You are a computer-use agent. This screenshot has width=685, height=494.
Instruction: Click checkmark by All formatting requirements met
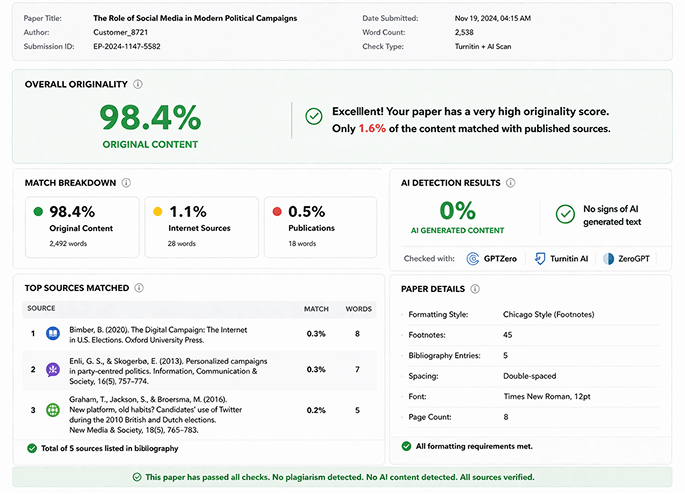coord(406,446)
